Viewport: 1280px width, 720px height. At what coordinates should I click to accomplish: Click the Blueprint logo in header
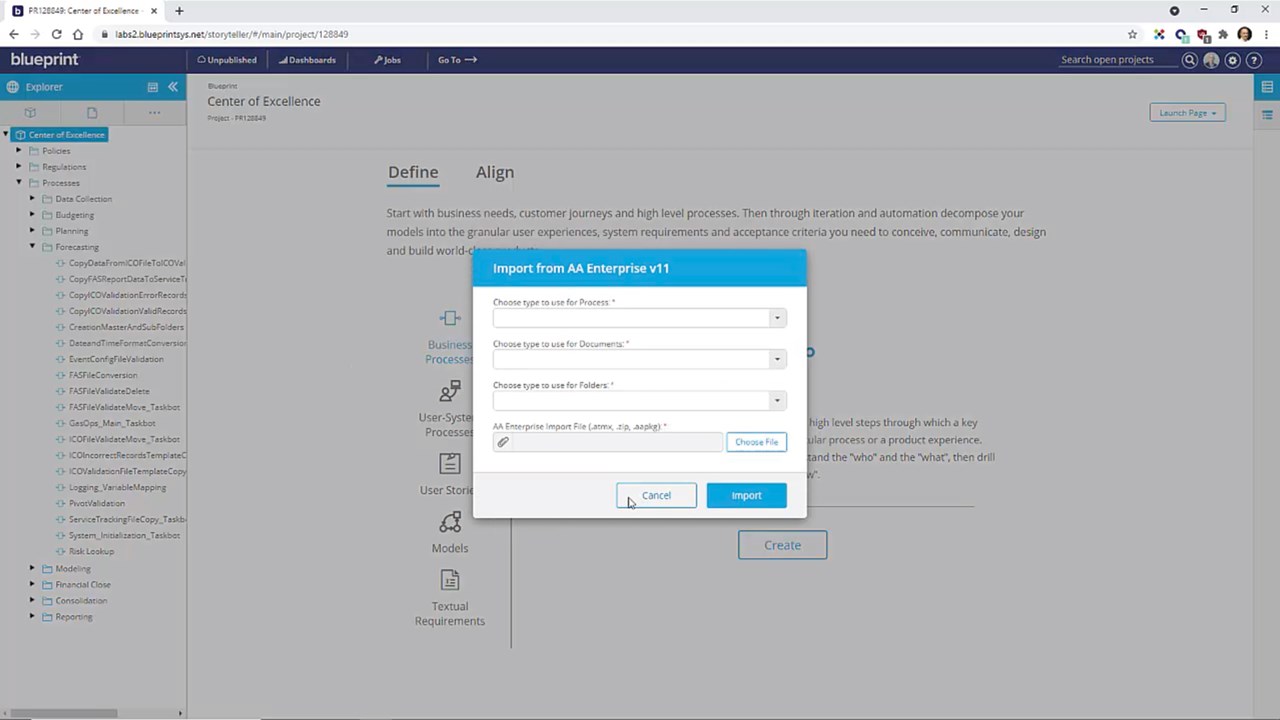pyautogui.click(x=44, y=60)
